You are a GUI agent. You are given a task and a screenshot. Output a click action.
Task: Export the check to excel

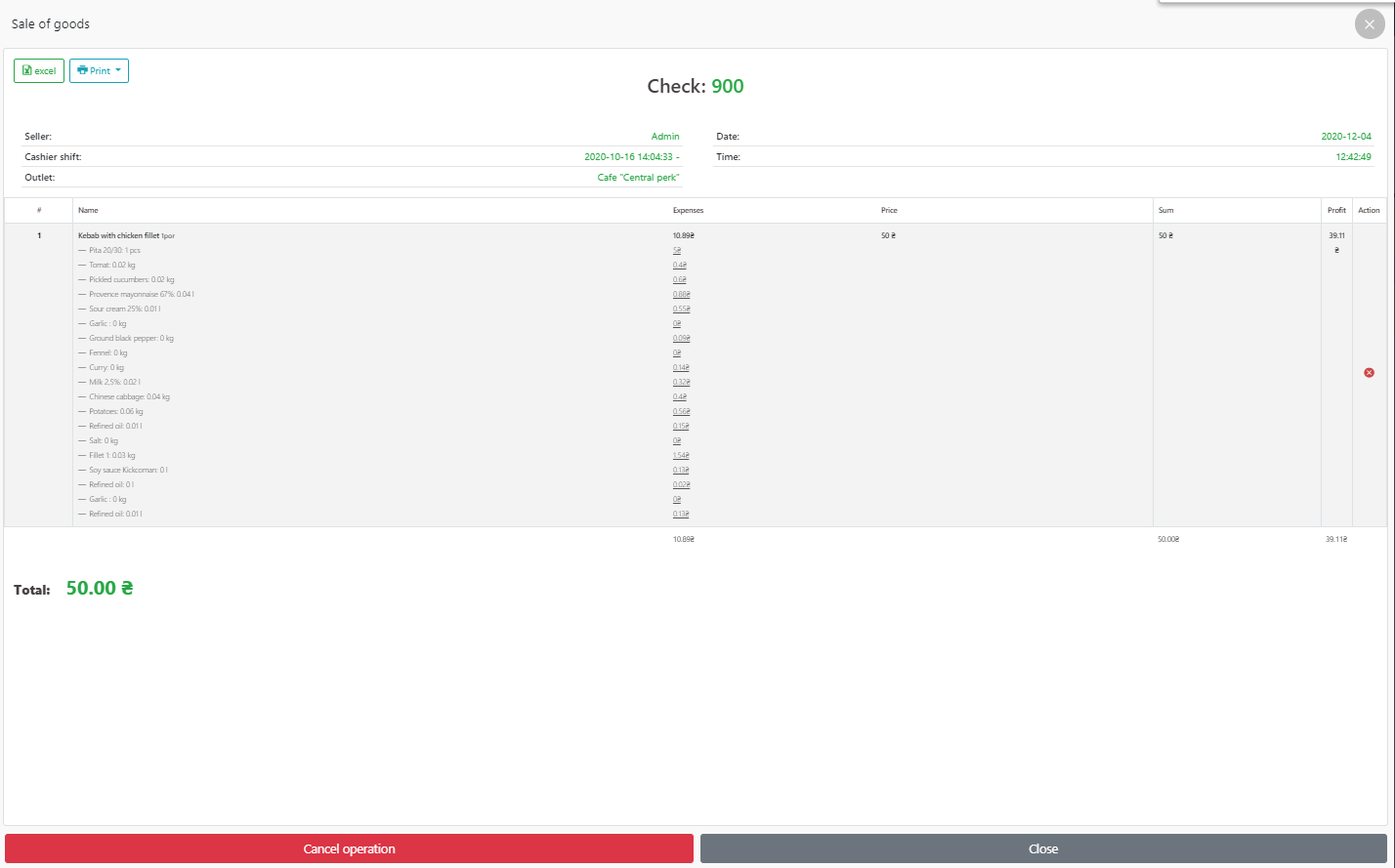pos(39,71)
